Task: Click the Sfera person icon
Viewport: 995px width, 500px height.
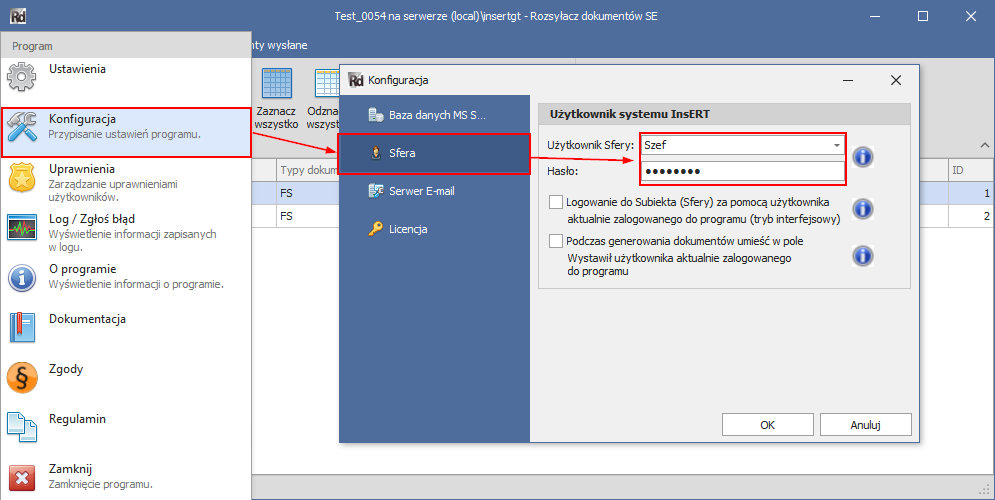Action: coord(376,153)
